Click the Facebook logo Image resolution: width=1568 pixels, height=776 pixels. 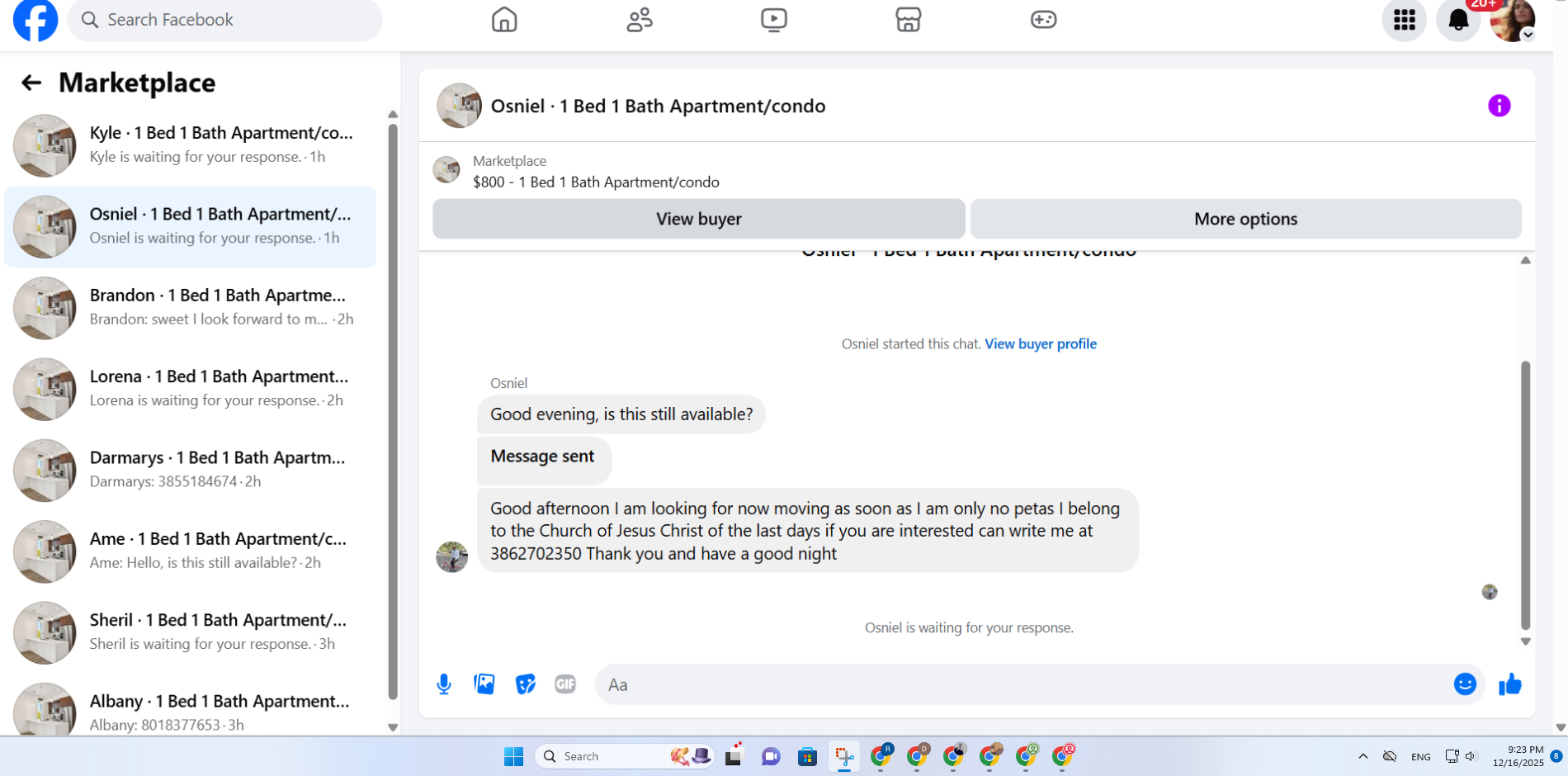[x=35, y=19]
